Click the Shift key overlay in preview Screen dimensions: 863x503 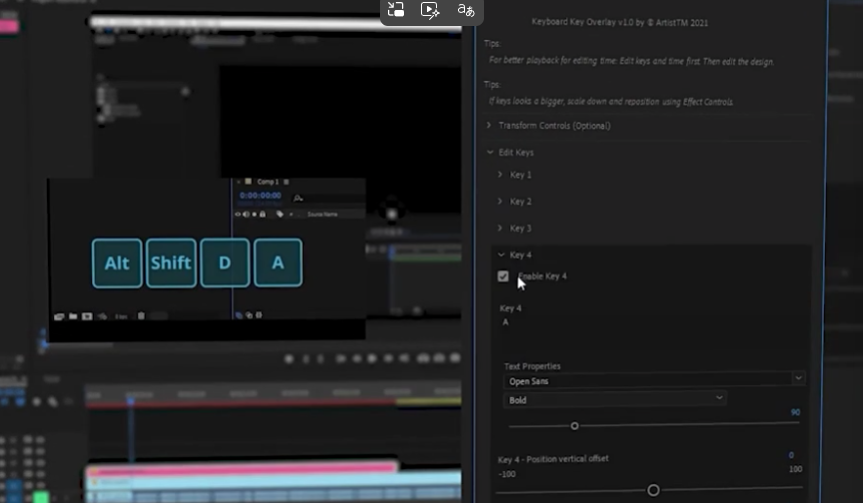pyautogui.click(x=171, y=263)
